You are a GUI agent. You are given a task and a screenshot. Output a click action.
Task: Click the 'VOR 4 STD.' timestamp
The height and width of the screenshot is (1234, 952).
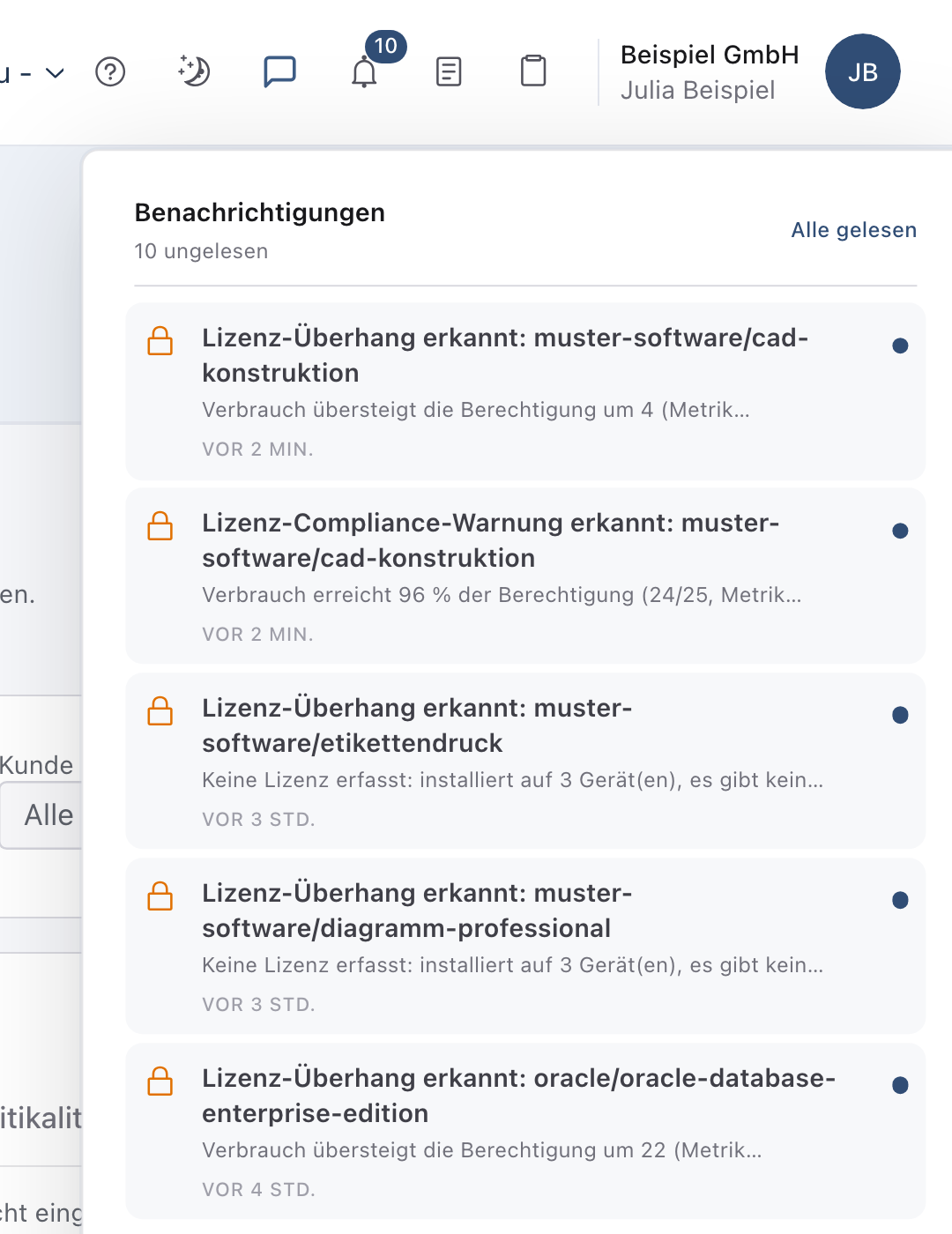(258, 1190)
